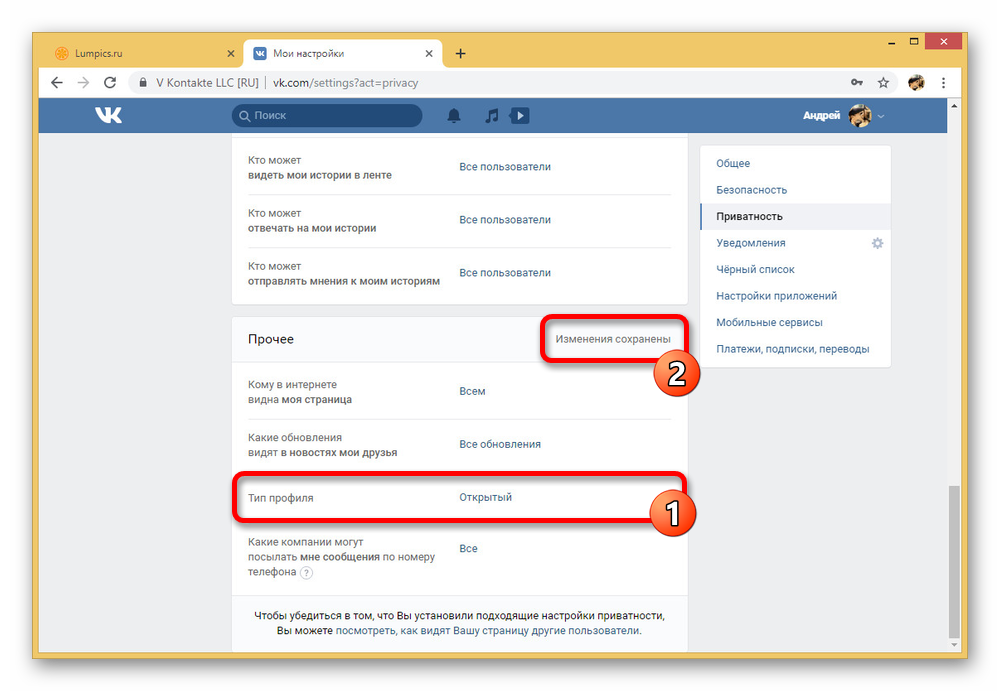Select Чёрный список in the settings menu
The image size is (1000, 691).
coord(755,269)
